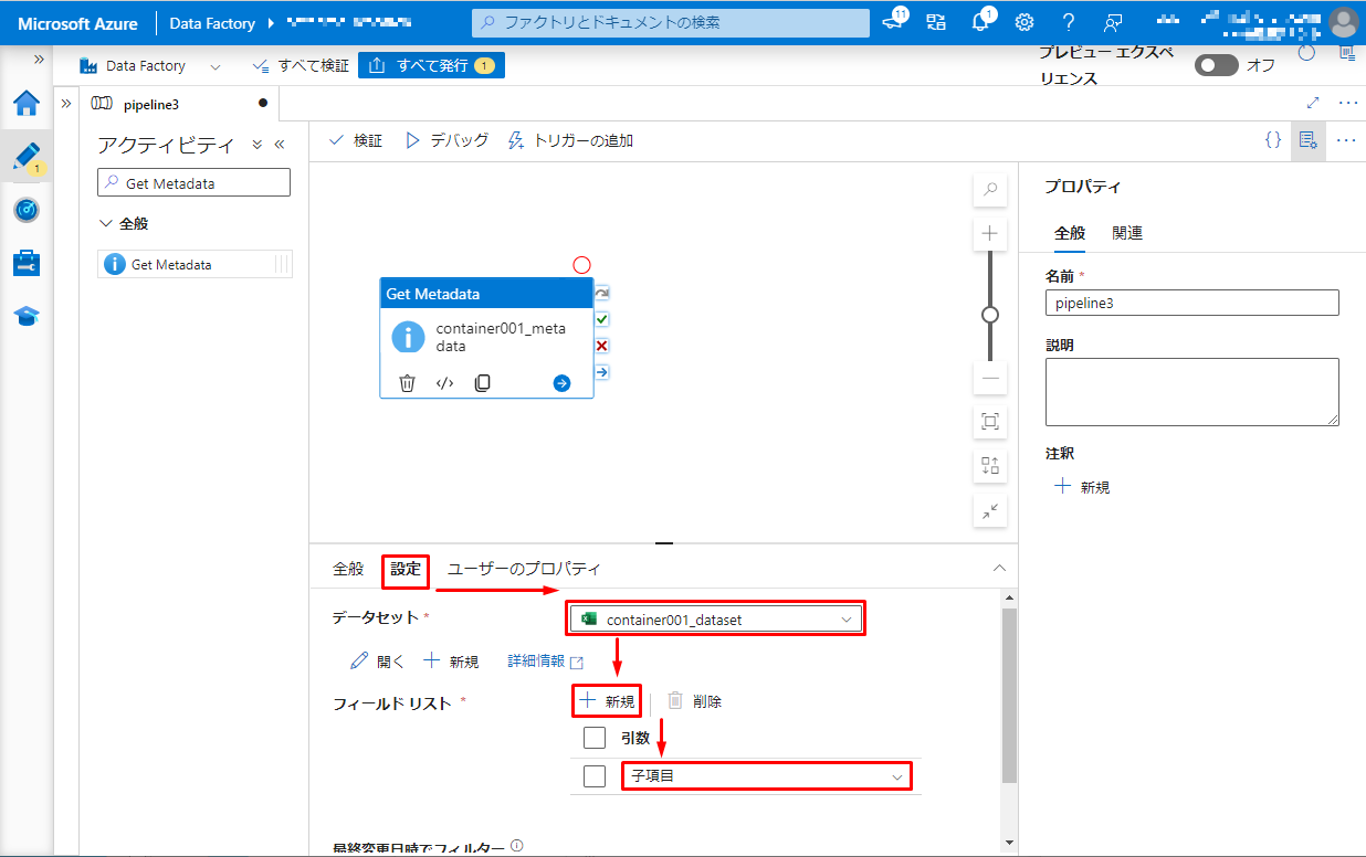Click the refresh icon near preview toggle
1366x857 pixels.
point(1306,53)
